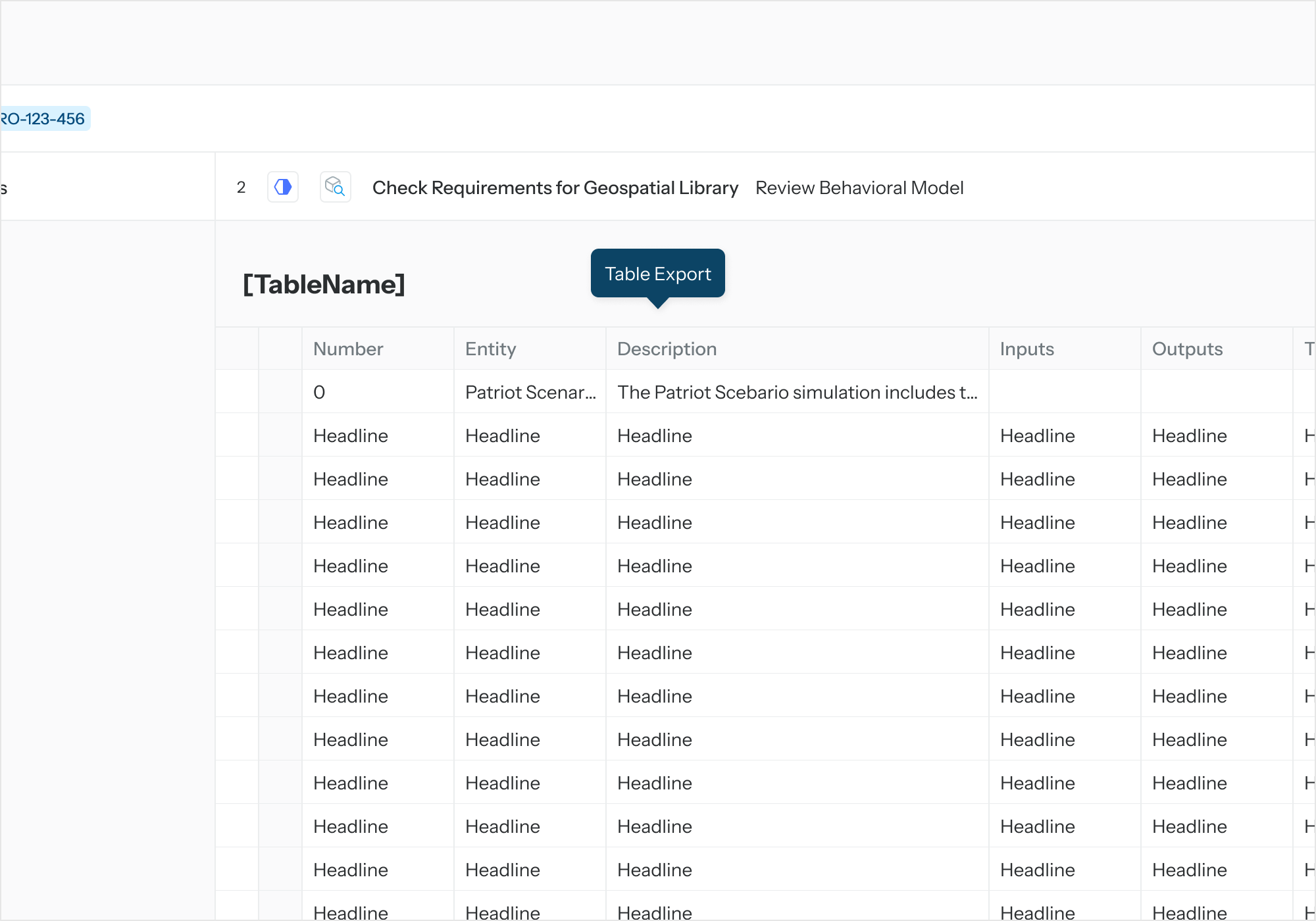Select the Review Behavioral Model label
The width and height of the screenshot is (1316, 921).
859,188
